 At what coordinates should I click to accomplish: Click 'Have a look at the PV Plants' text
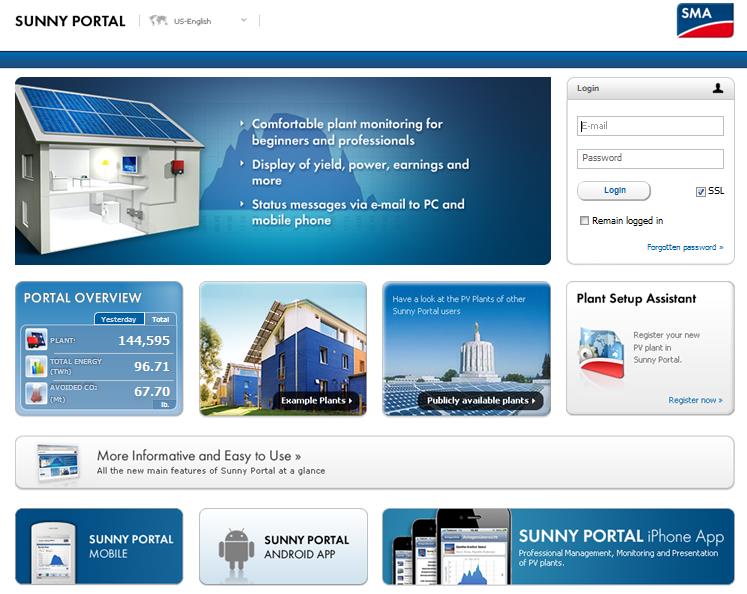[x=459, y=305]
